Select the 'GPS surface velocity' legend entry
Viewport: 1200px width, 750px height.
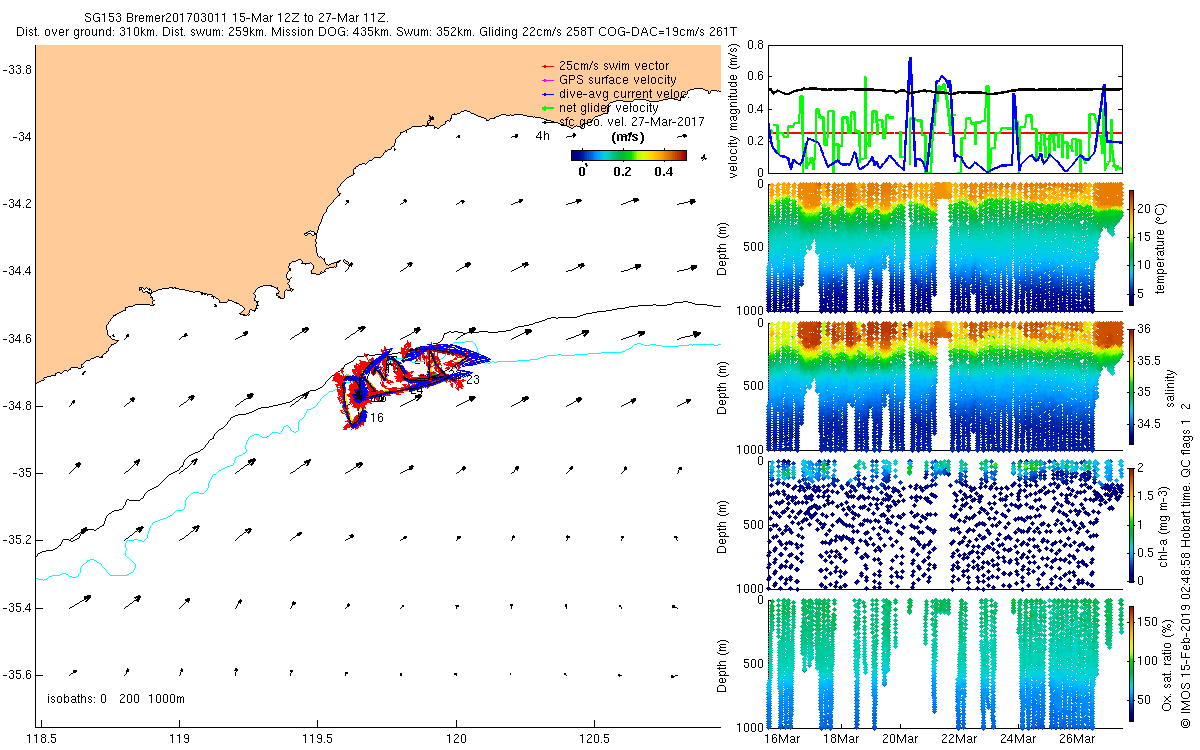pos(618,80)
